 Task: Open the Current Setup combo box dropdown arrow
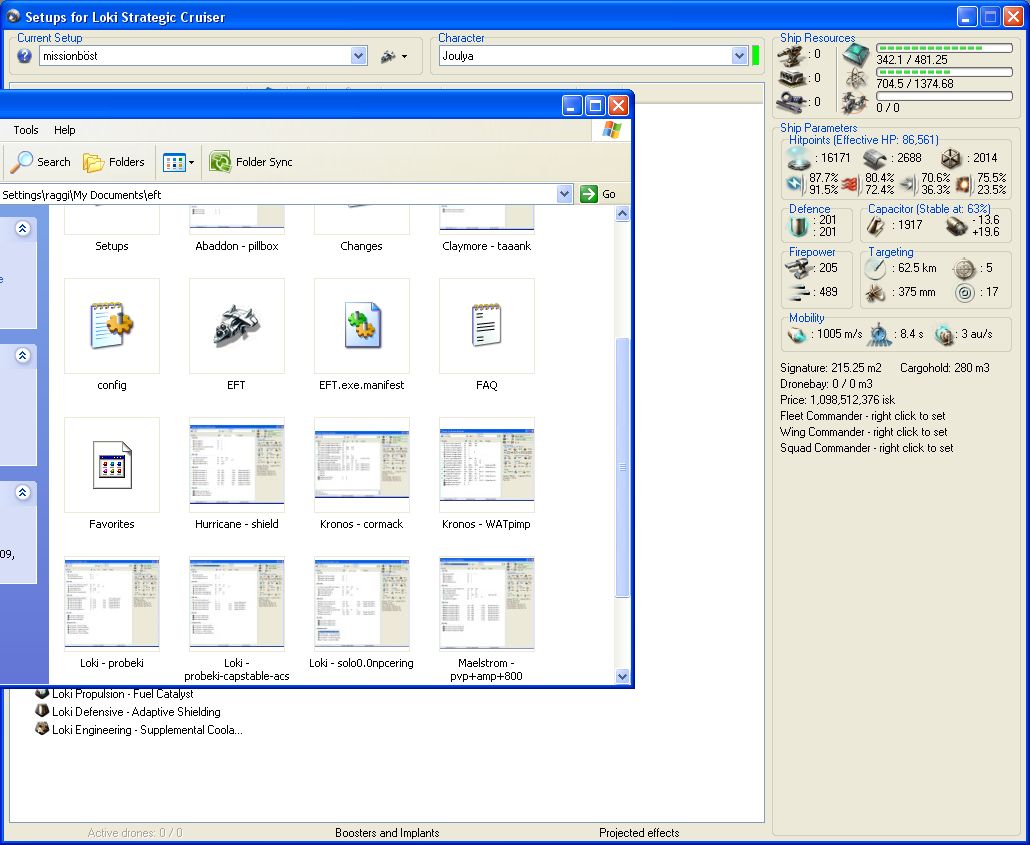[x=358, y=56]
